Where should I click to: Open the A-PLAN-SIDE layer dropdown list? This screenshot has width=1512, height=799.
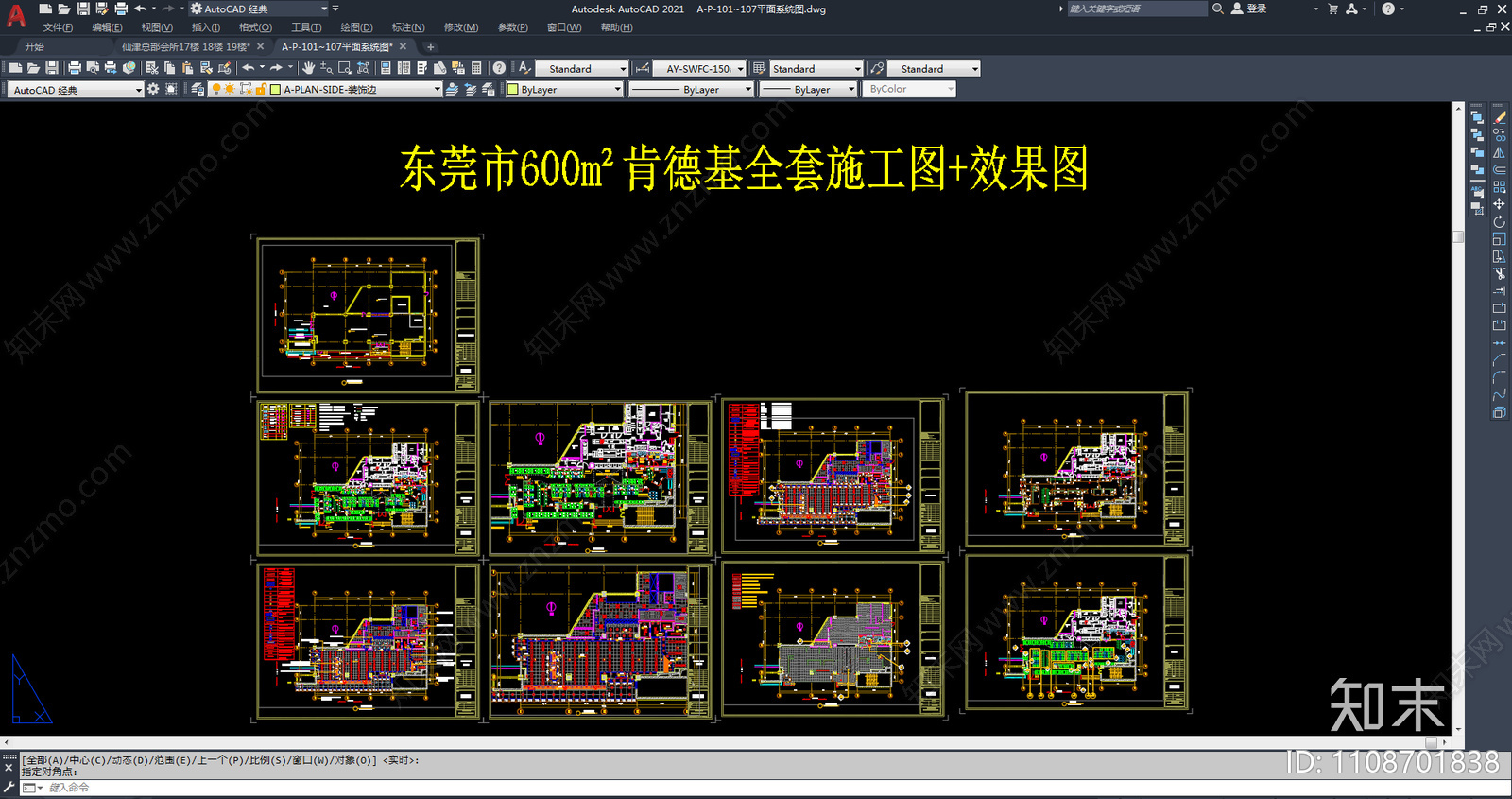pos(437,89)
